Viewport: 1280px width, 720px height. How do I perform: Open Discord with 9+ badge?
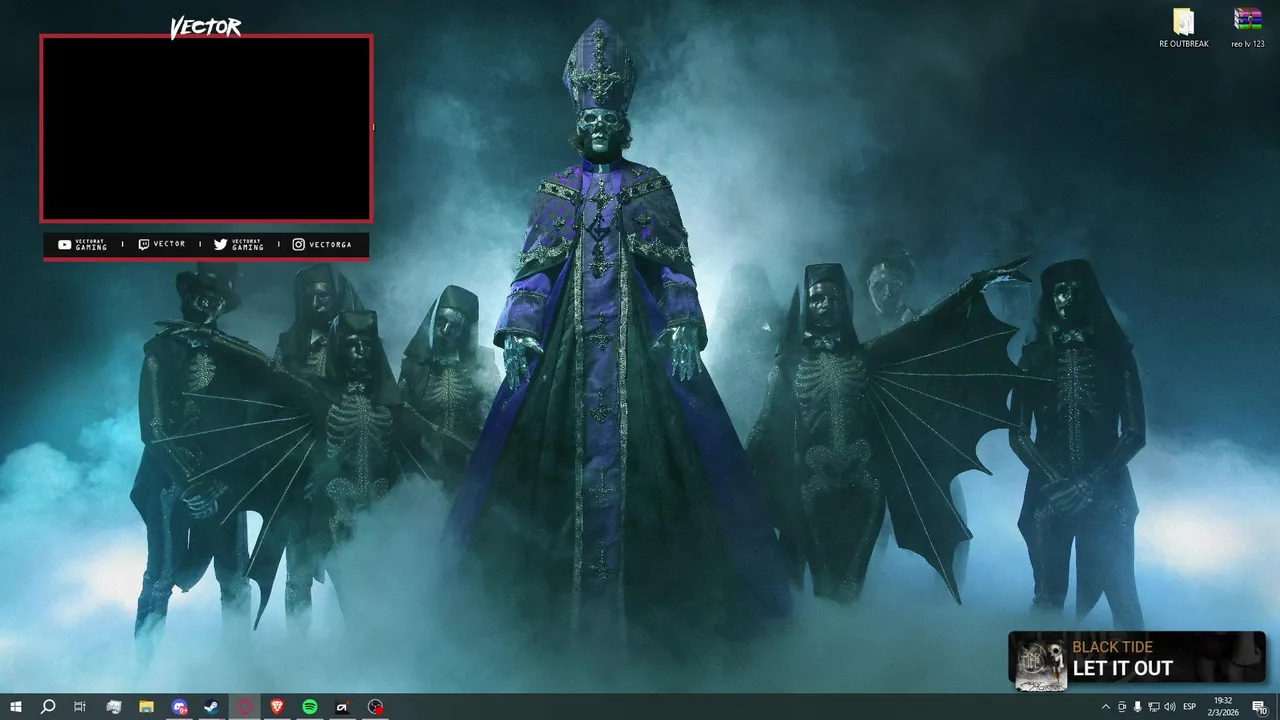coord(179,707)
